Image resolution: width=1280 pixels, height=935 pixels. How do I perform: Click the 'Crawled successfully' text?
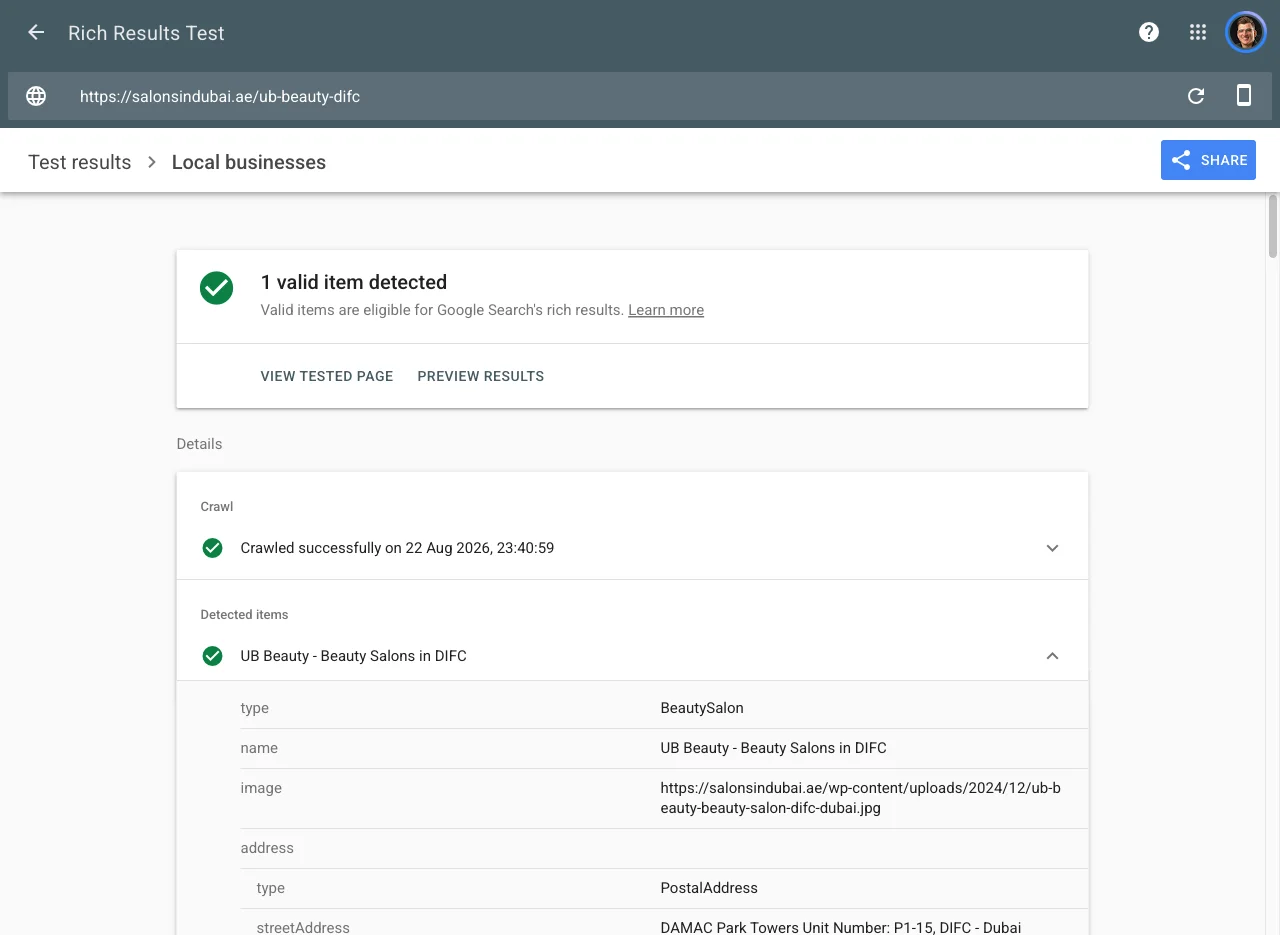point(397,548)
